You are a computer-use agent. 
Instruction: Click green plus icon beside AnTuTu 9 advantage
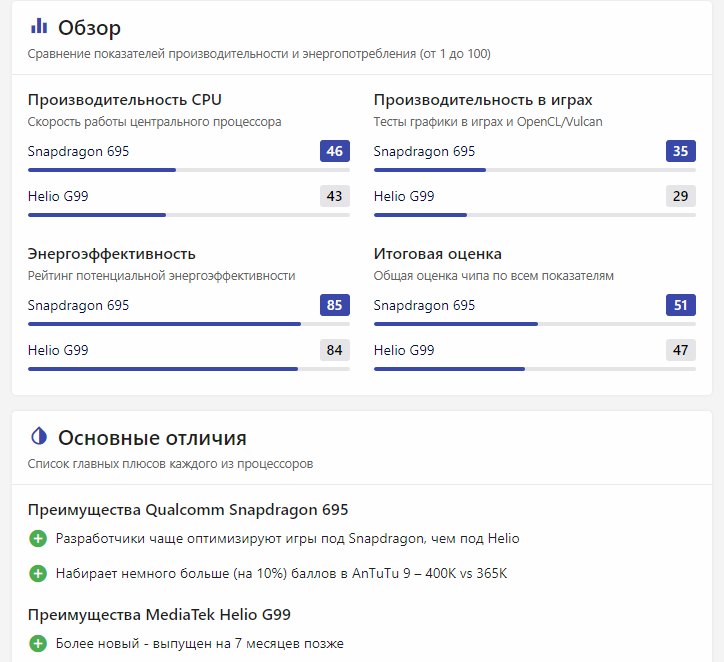click(38, 573)
